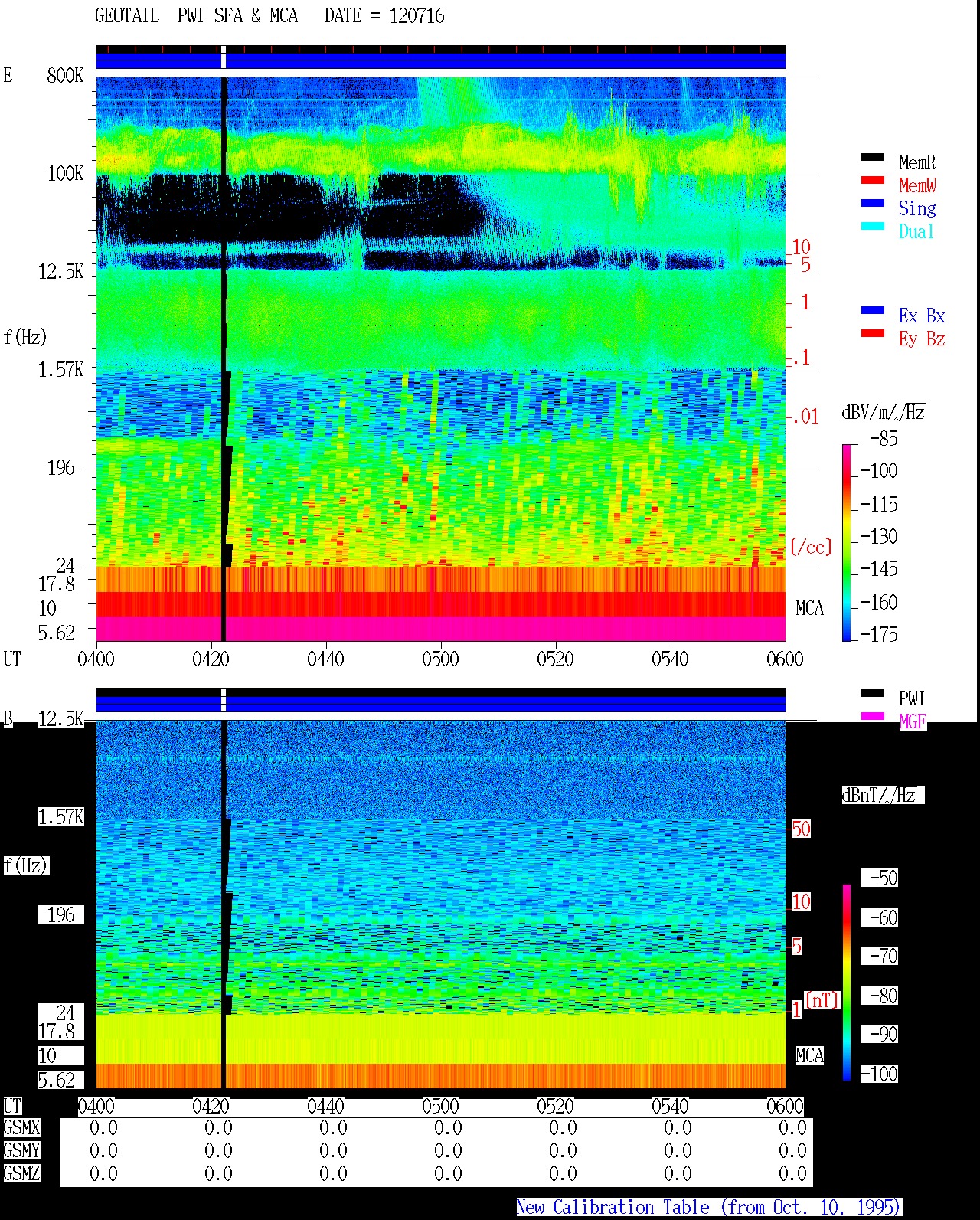Click the Ex Bx legend label
Viewport: 980px width, 1220px height.
pyautogui.click(x=922, y=316)
